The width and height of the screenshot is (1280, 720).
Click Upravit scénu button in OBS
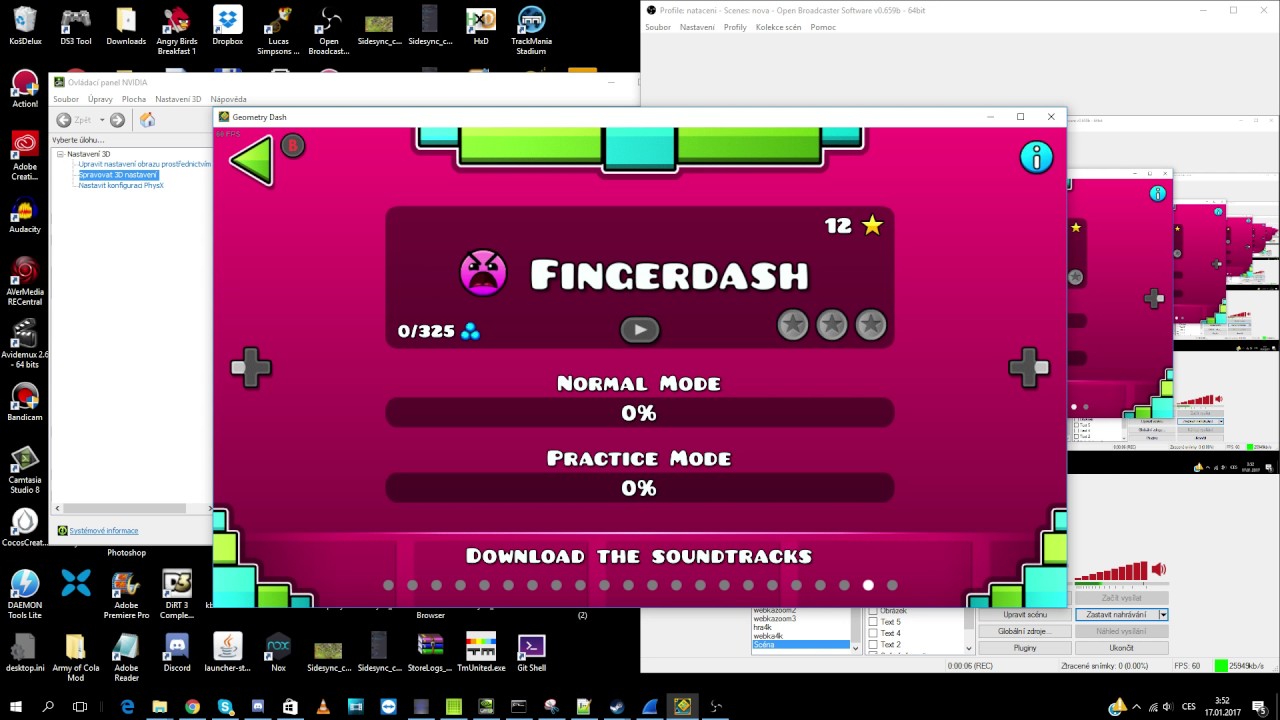point(1025,615)
